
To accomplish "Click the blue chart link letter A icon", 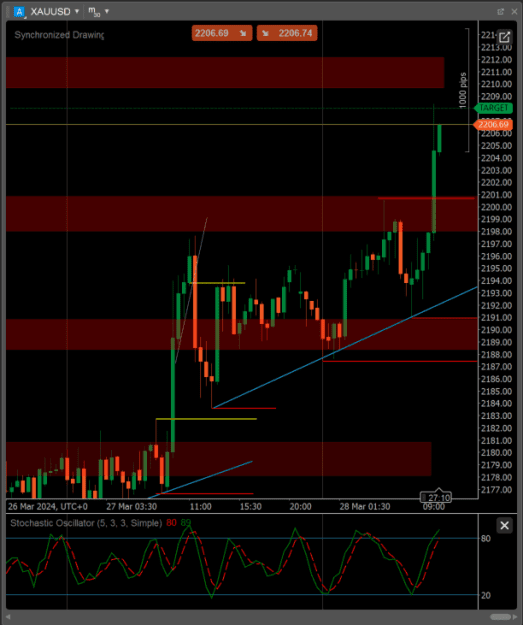I will pos(19,12).
